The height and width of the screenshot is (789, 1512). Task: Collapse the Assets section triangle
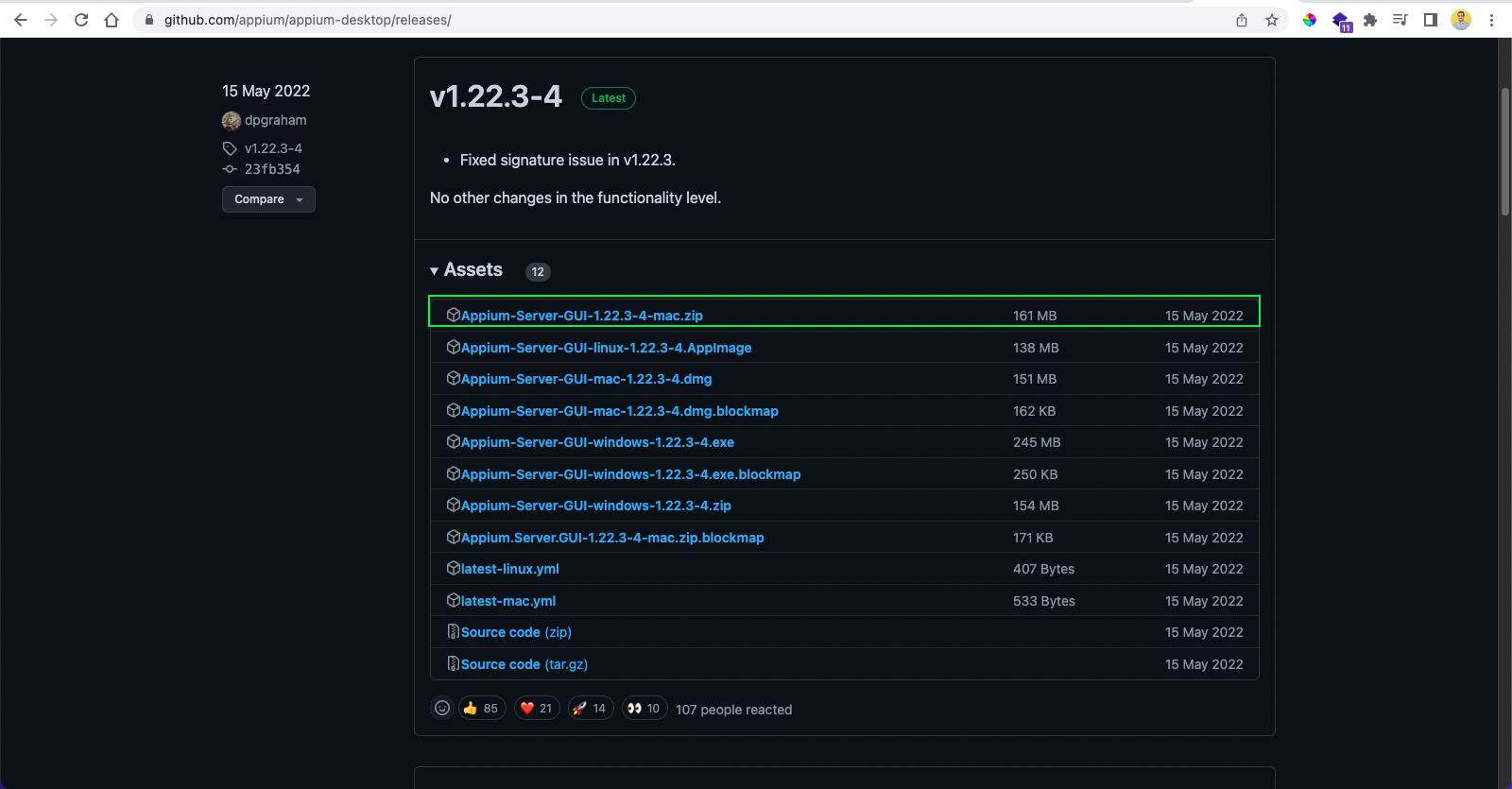click(434, 271)
